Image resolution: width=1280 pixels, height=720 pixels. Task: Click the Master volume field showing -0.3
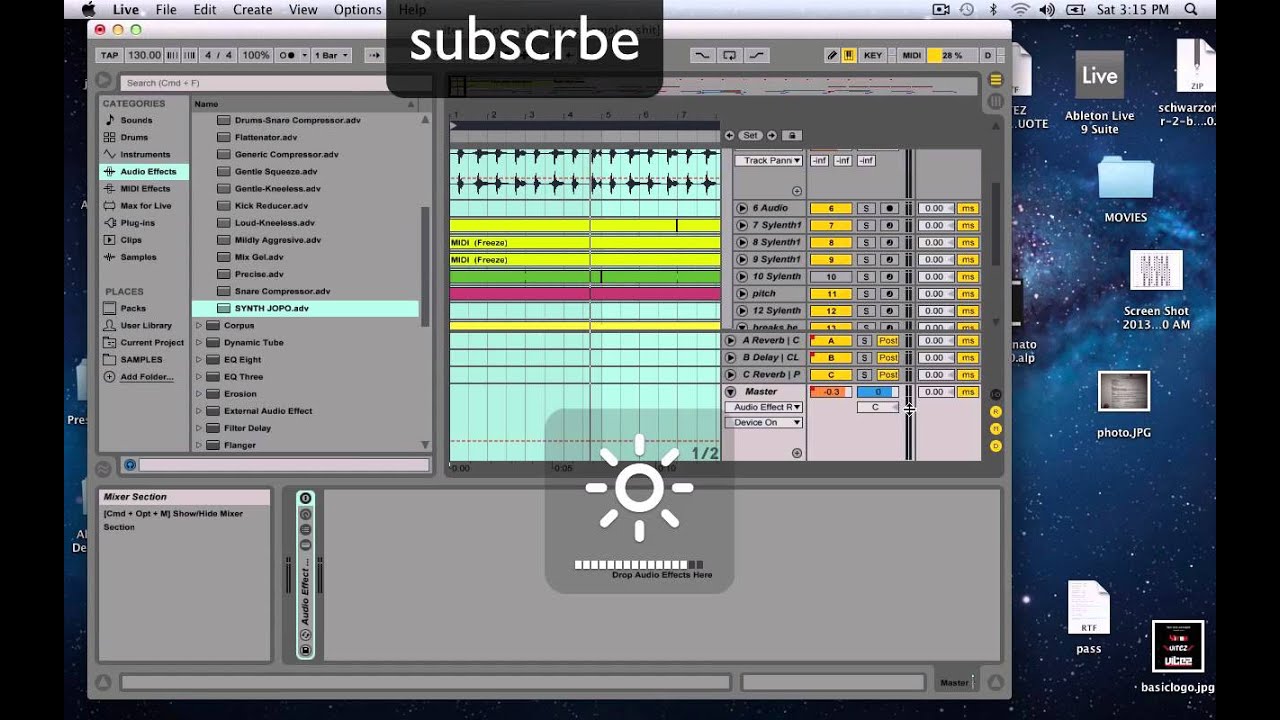click(x=830, y=391)
